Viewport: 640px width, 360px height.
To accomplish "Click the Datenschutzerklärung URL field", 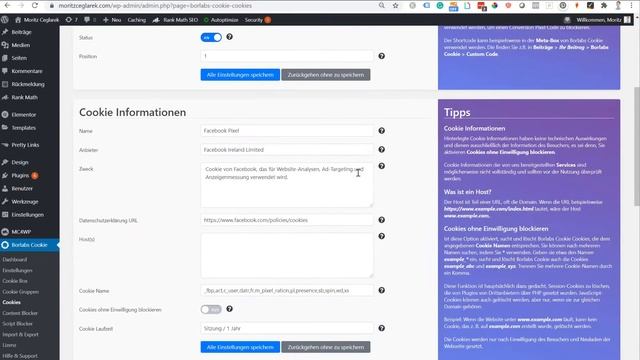I will (287, 220).
